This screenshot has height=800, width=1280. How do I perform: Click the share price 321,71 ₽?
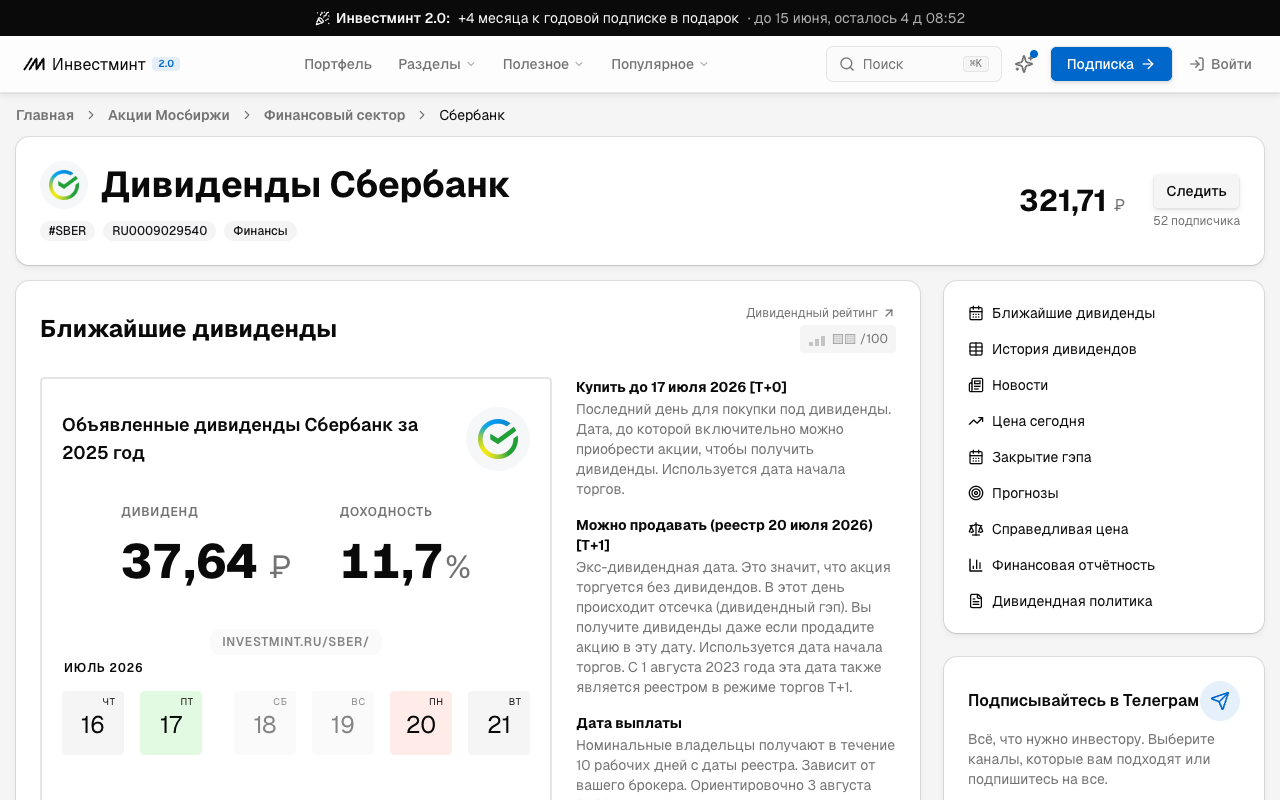[1072, 201]
